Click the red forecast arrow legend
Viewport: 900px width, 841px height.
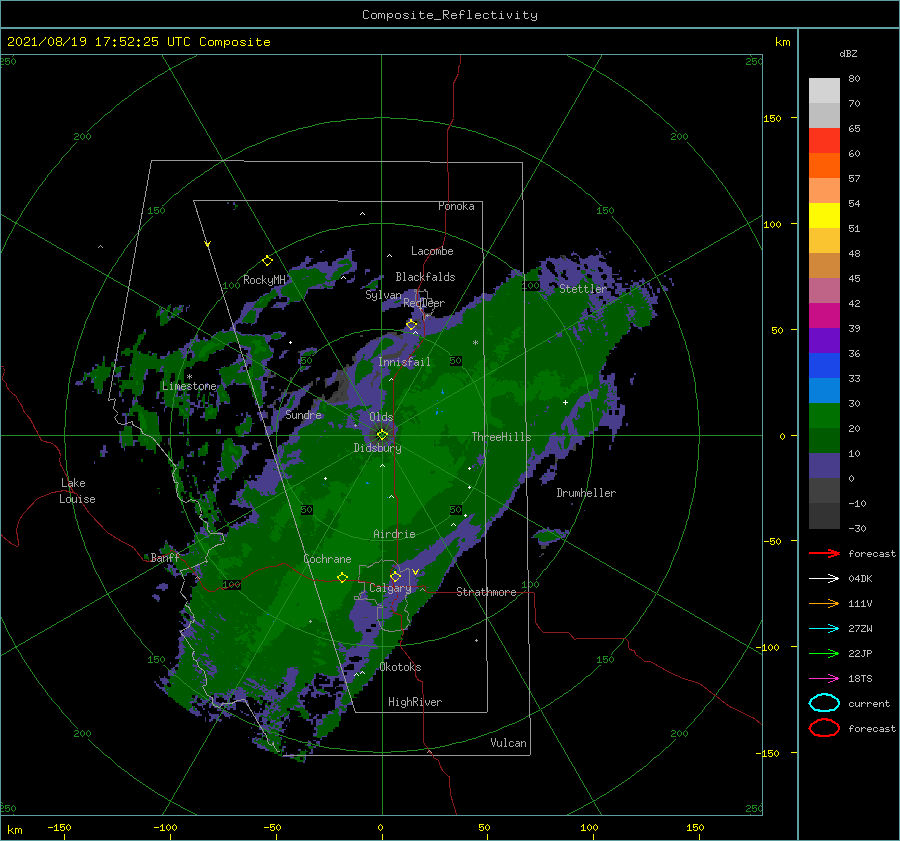(x=824, y=553)
